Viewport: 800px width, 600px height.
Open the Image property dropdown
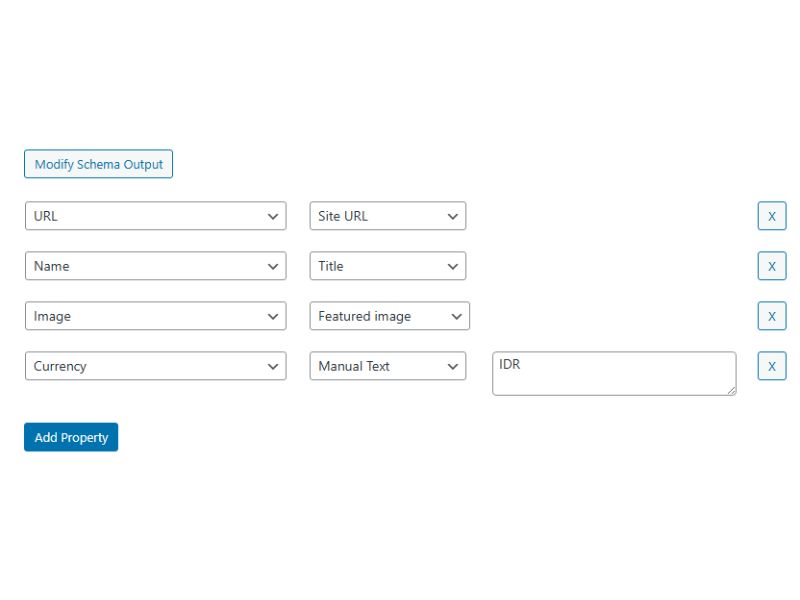click(x=155, y=316)
